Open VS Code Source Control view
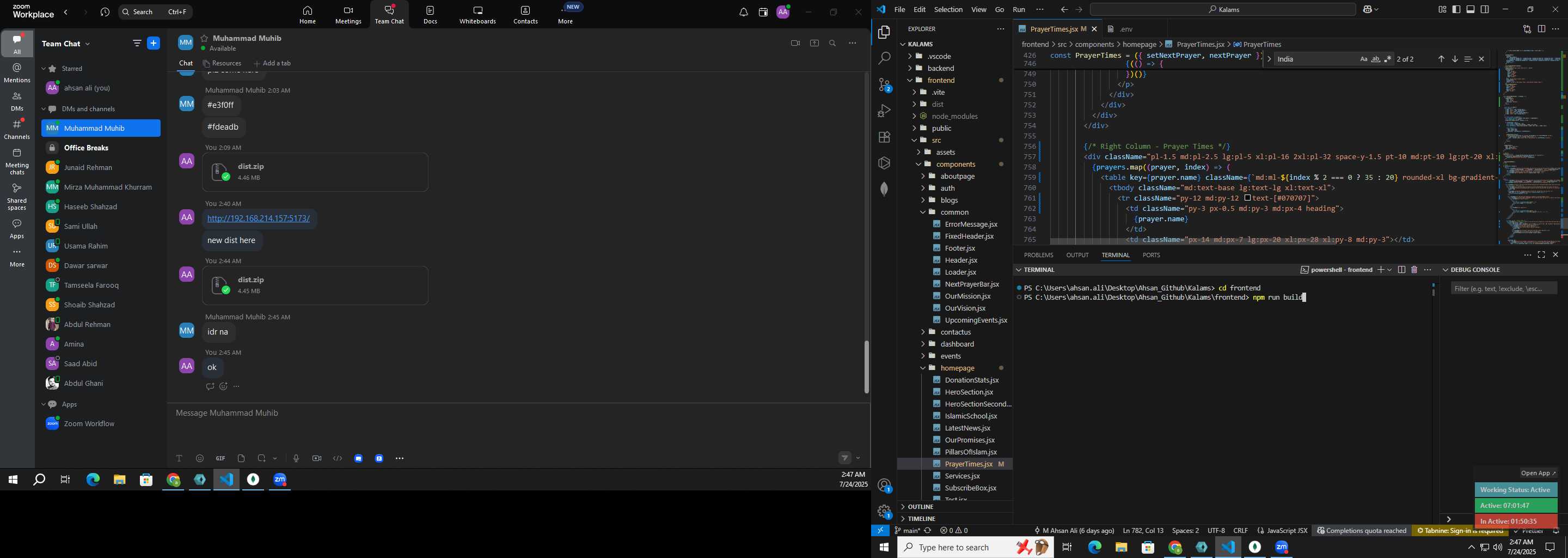 (x=884, y=86)
